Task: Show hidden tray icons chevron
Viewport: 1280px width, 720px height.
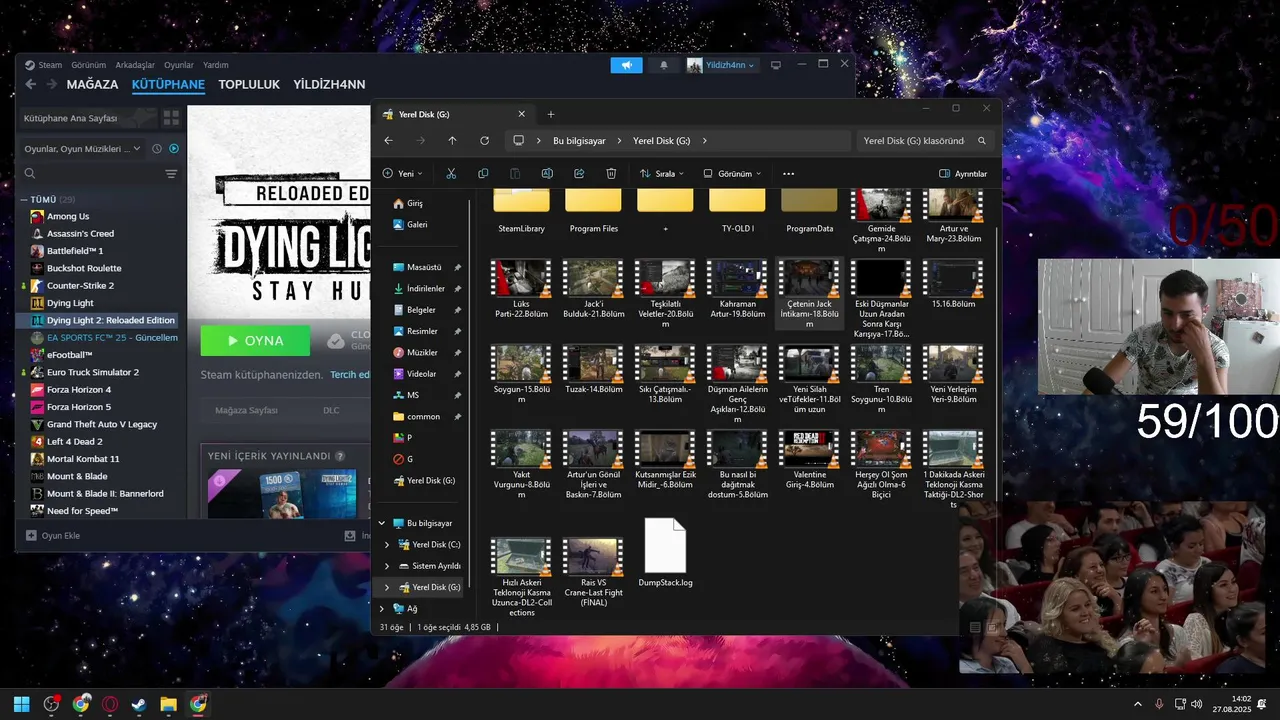Action: click(1137, 704)
